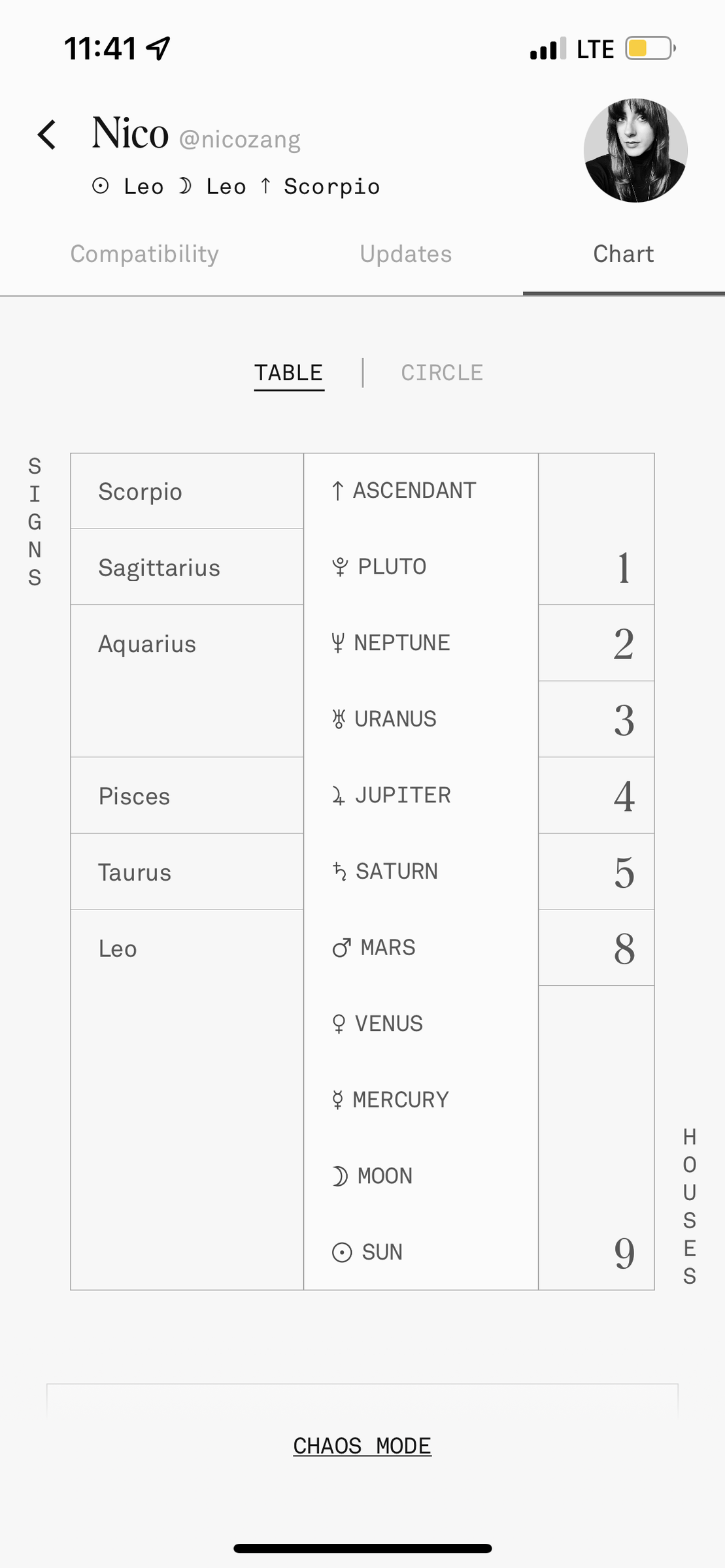Tap the Jupiter planet symbol
This screenshot has width=725, height=1568.
click(338, 795)
